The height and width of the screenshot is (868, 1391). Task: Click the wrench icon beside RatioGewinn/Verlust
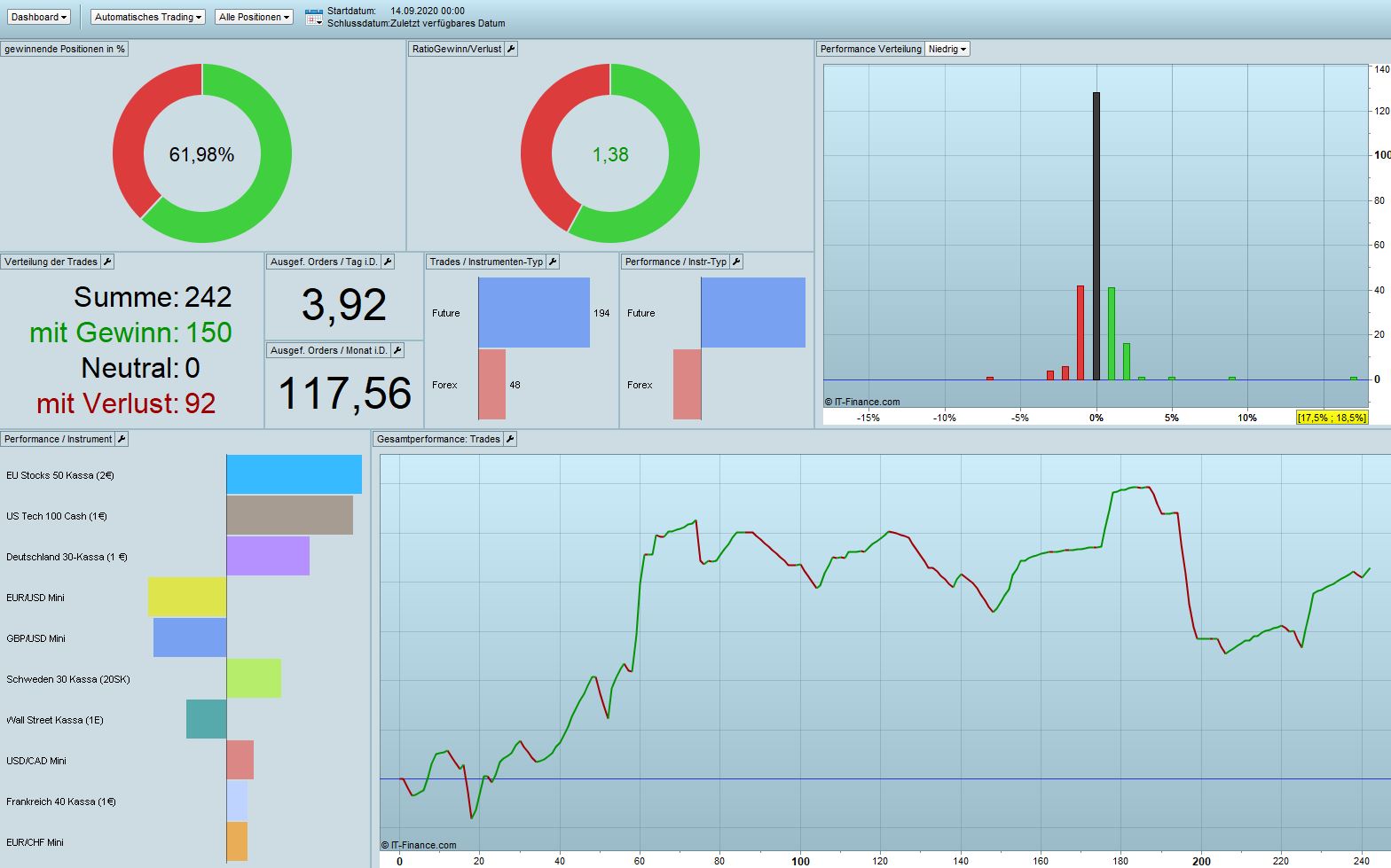coord(511,49)
